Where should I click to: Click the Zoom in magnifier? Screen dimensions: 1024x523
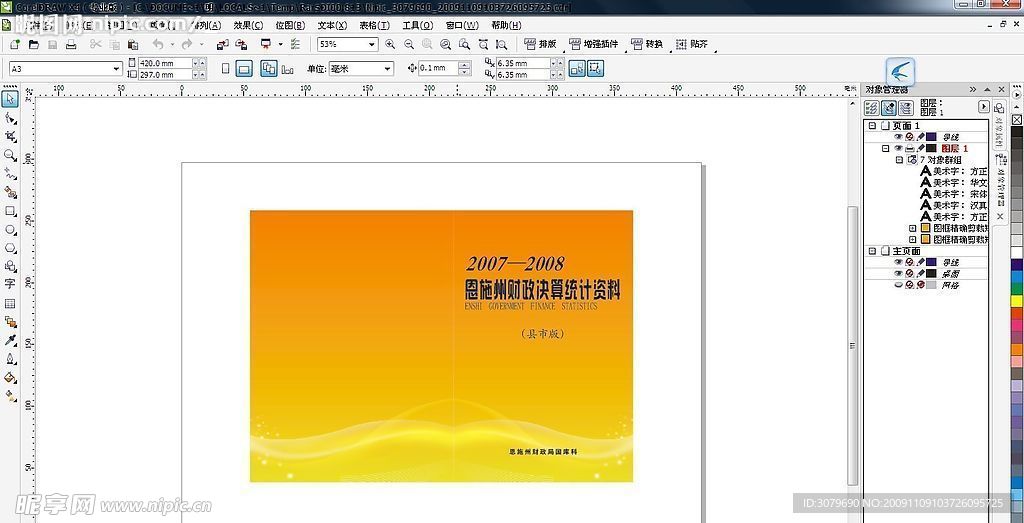coord(390,44)
